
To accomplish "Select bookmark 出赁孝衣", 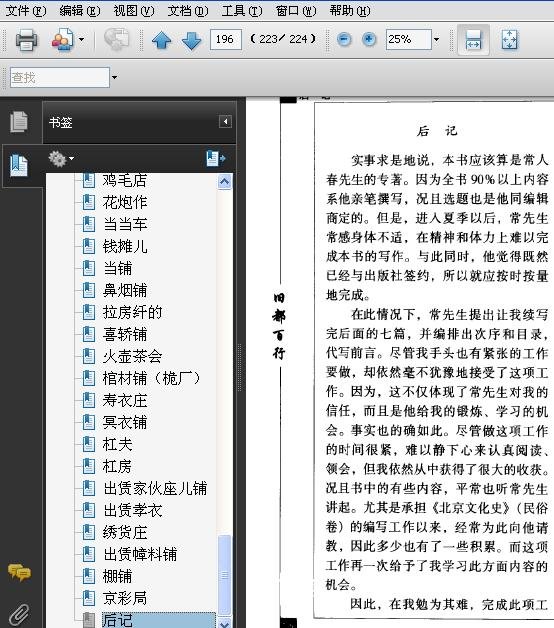I will click(133, 511).
